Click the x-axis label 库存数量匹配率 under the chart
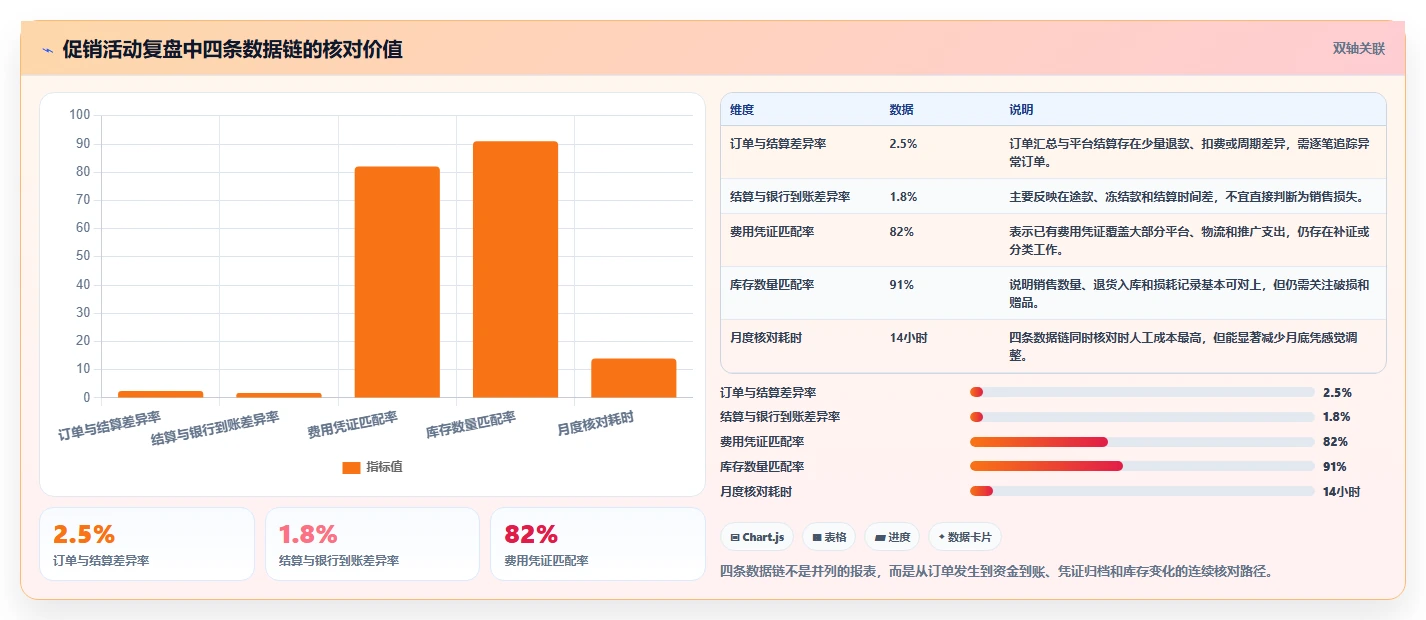This screenshot has width=1426, height=620. (470, 425)
